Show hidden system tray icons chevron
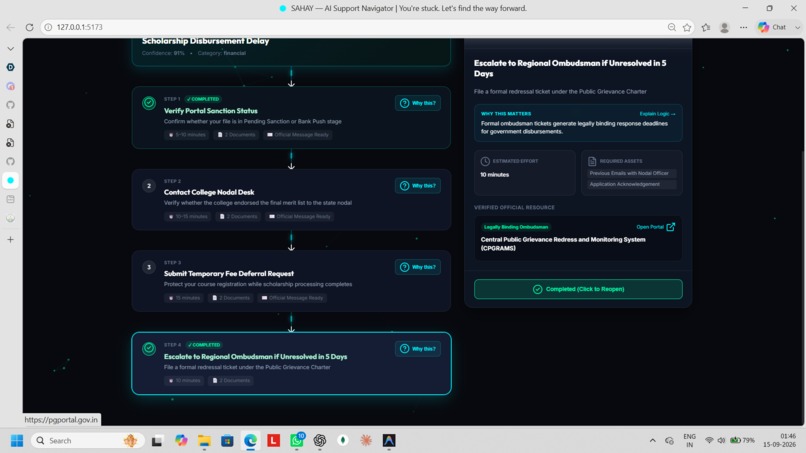The height and width of the screenshot is (453, 806). [x=652, y=441]
